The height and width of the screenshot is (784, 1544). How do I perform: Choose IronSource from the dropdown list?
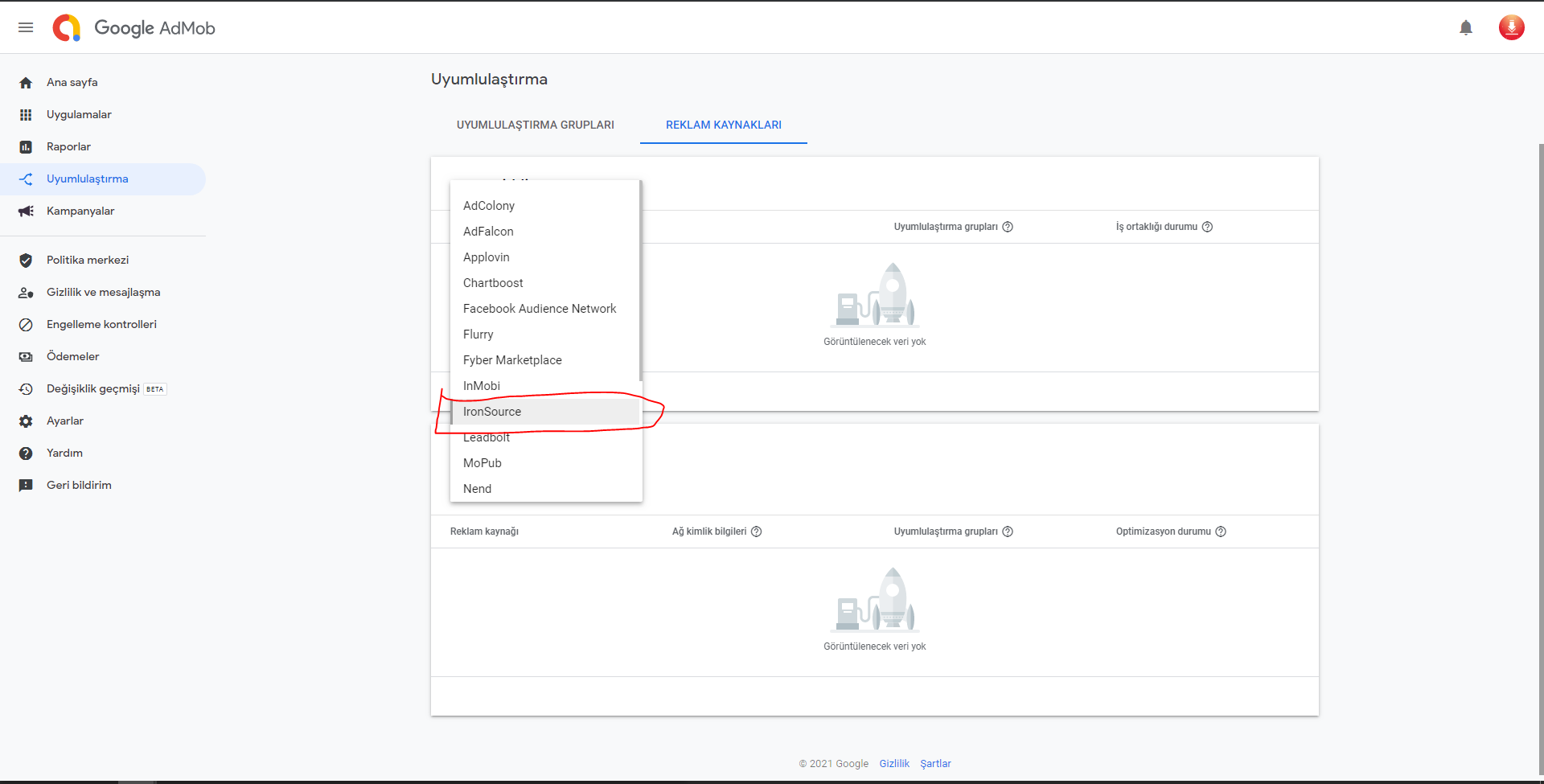pos(545,412)
